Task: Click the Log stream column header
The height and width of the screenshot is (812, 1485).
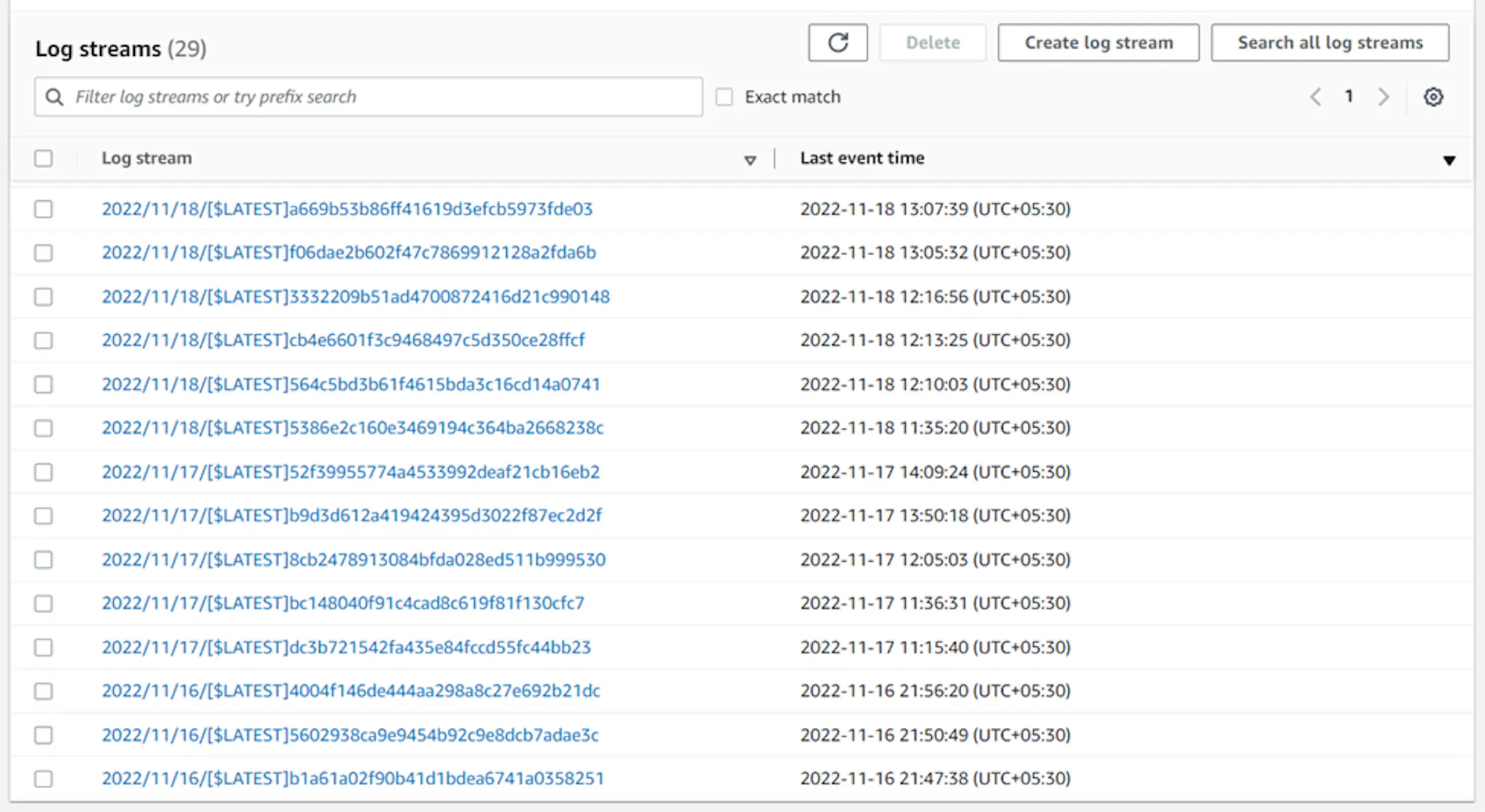Action: [146, 158]
